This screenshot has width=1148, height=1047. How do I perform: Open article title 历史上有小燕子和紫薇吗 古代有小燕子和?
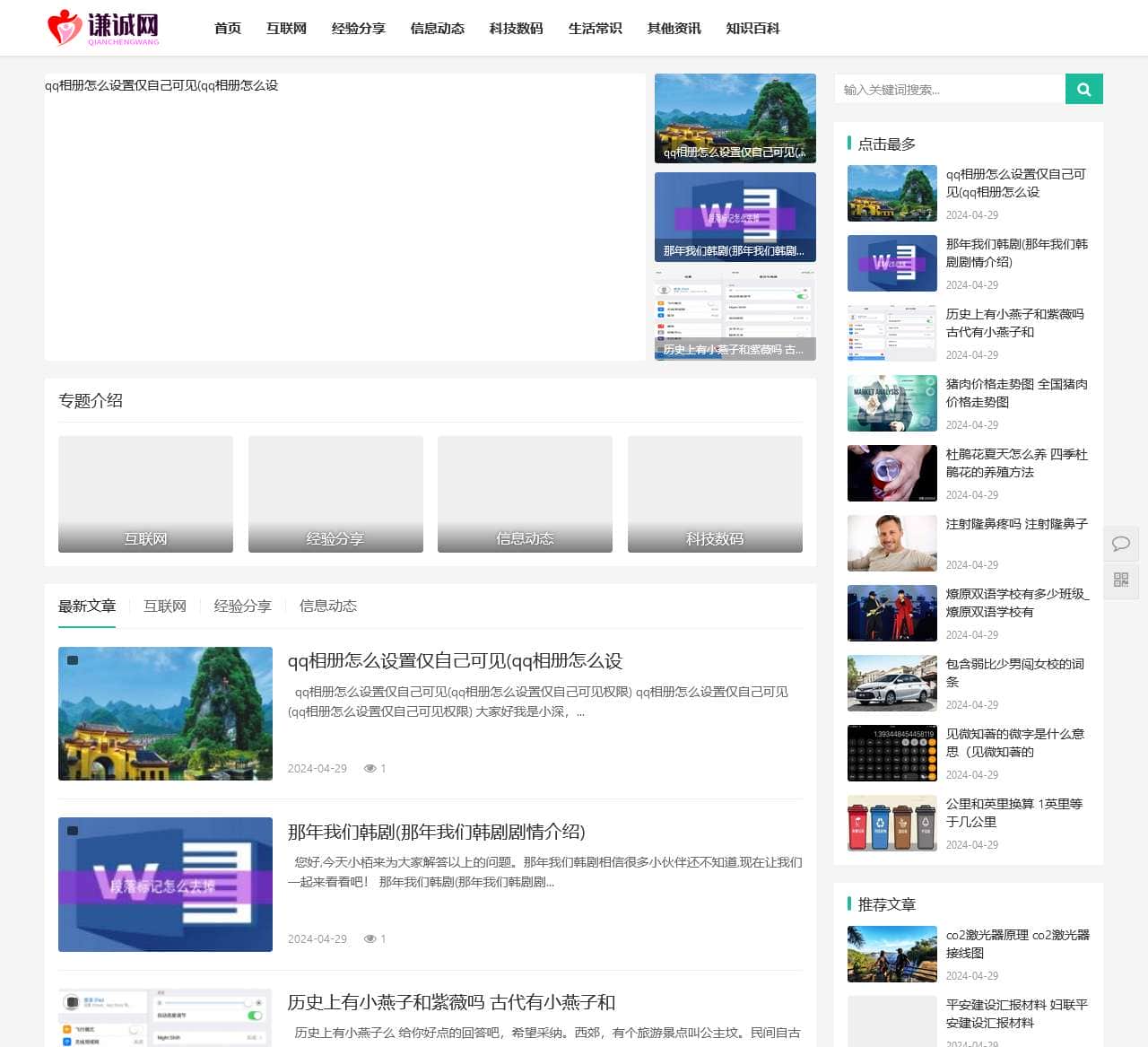pyautogui.click(x=451, y=1002)
